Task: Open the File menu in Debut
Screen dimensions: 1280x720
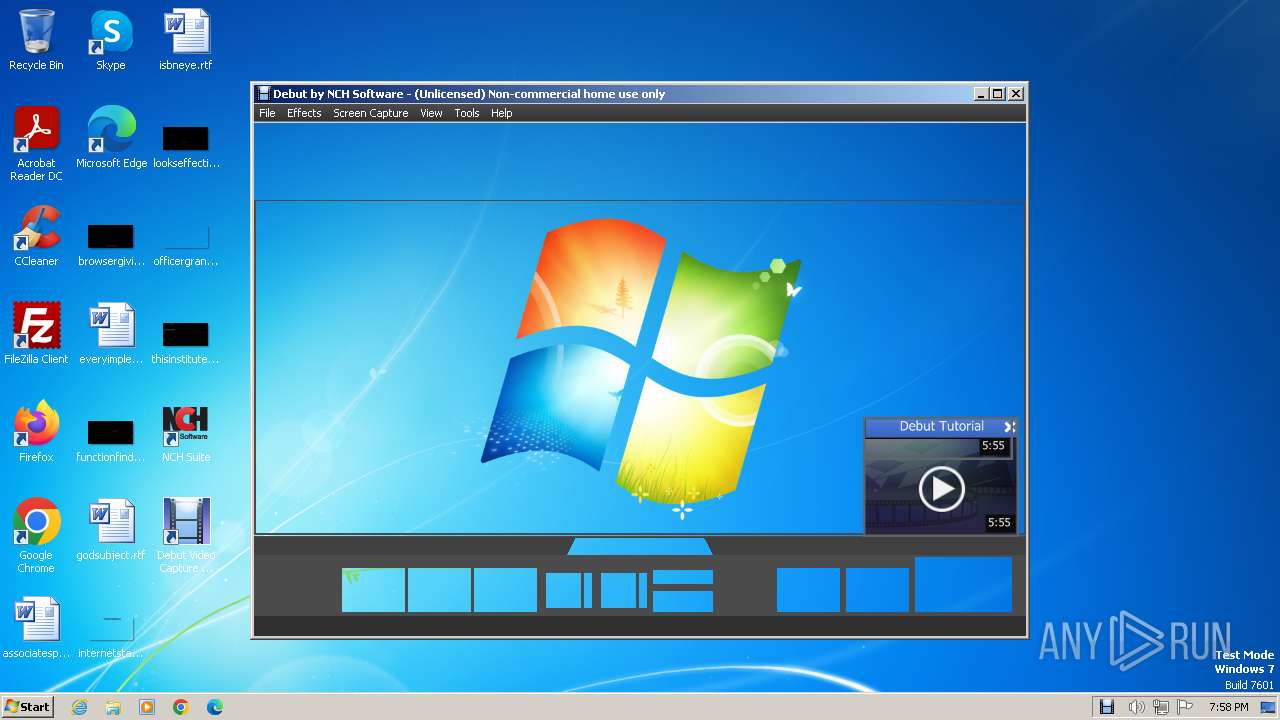Action: (x=267, y=113)
